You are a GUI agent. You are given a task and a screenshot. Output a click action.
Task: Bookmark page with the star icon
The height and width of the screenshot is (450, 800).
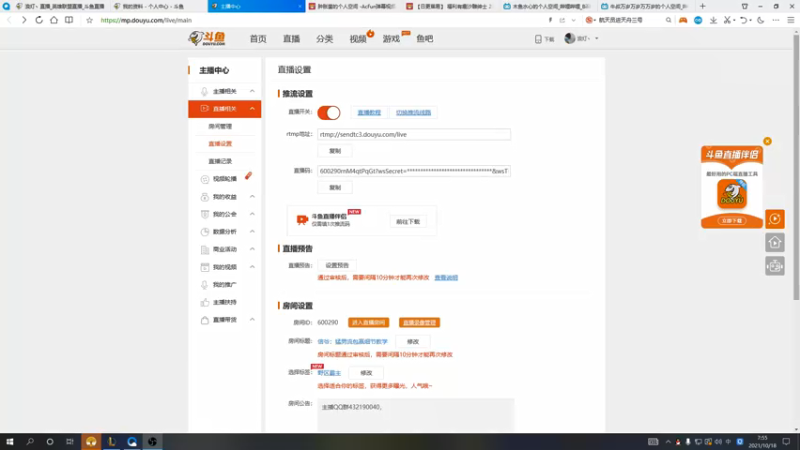coord(89,20)
